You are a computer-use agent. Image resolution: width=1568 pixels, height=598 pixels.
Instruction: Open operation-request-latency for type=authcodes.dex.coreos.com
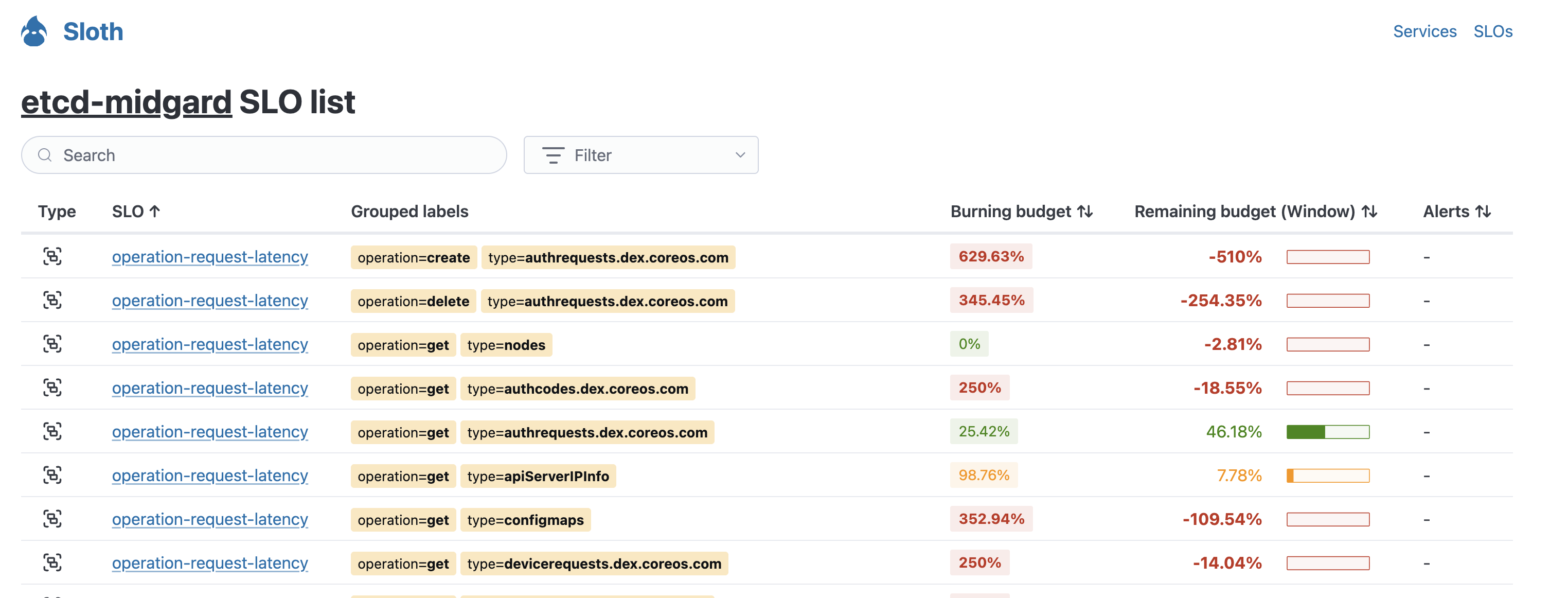click(x=209, y=388)
